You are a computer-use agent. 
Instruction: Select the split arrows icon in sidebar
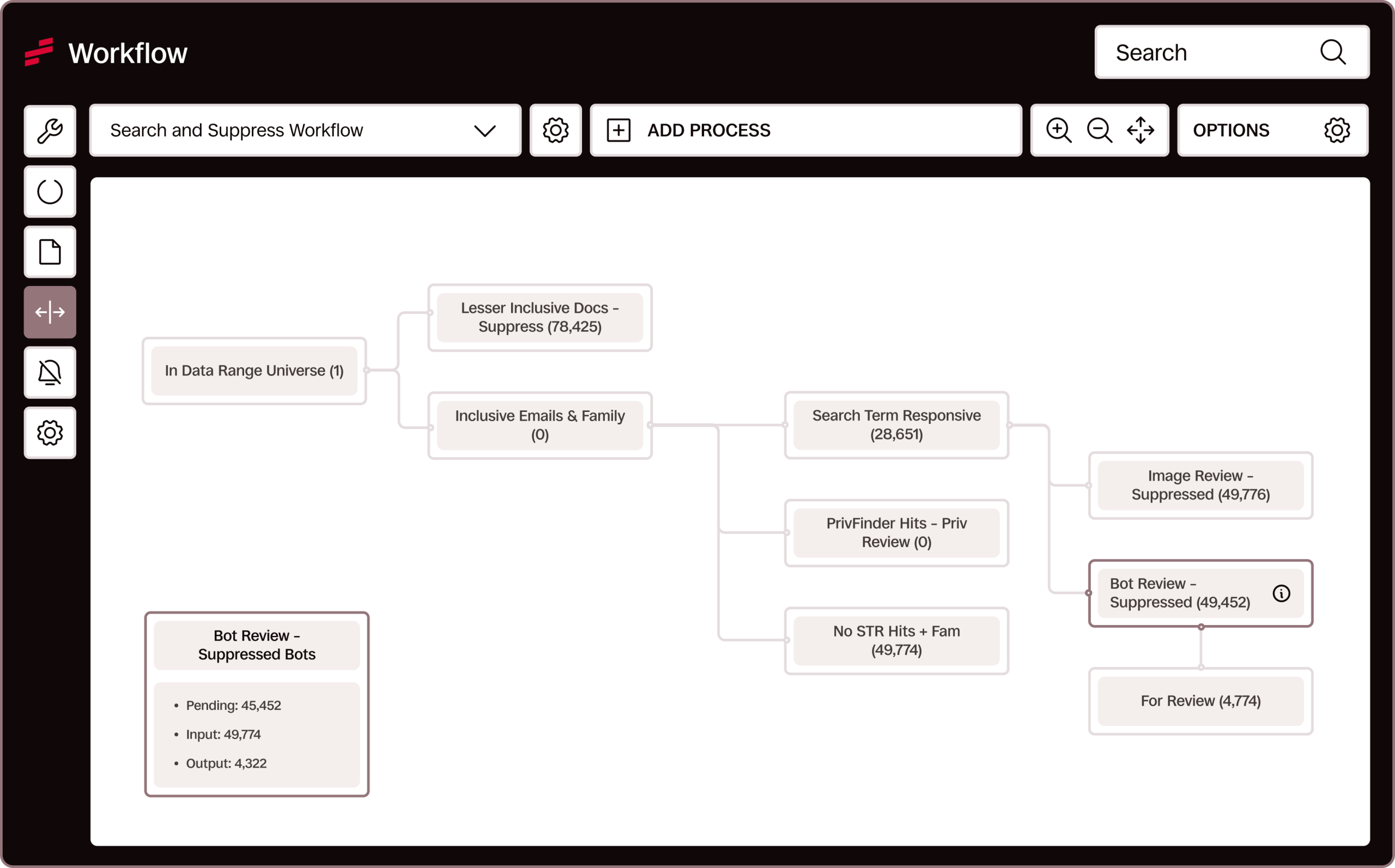click(x=50, y=312)
